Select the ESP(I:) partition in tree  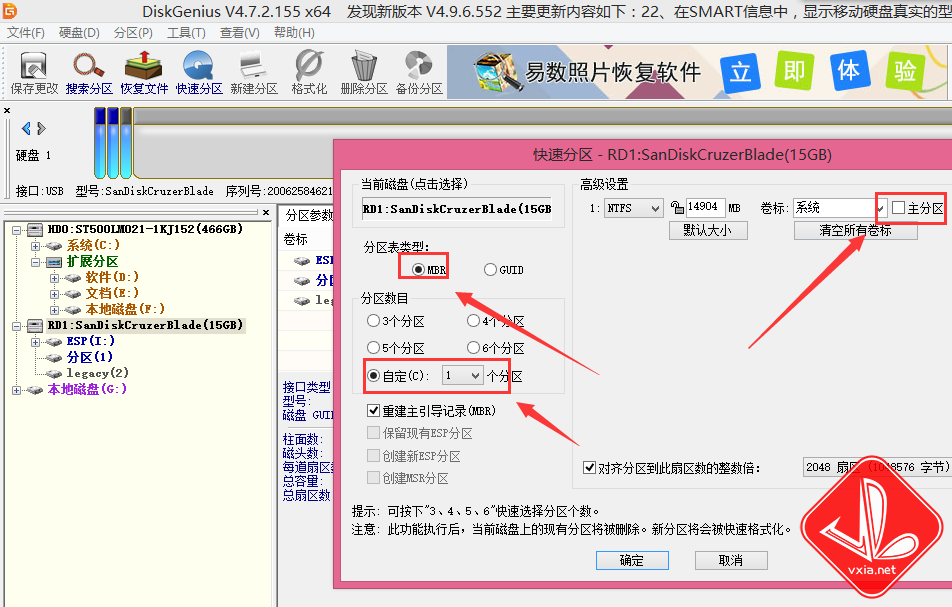click(90, 341)
